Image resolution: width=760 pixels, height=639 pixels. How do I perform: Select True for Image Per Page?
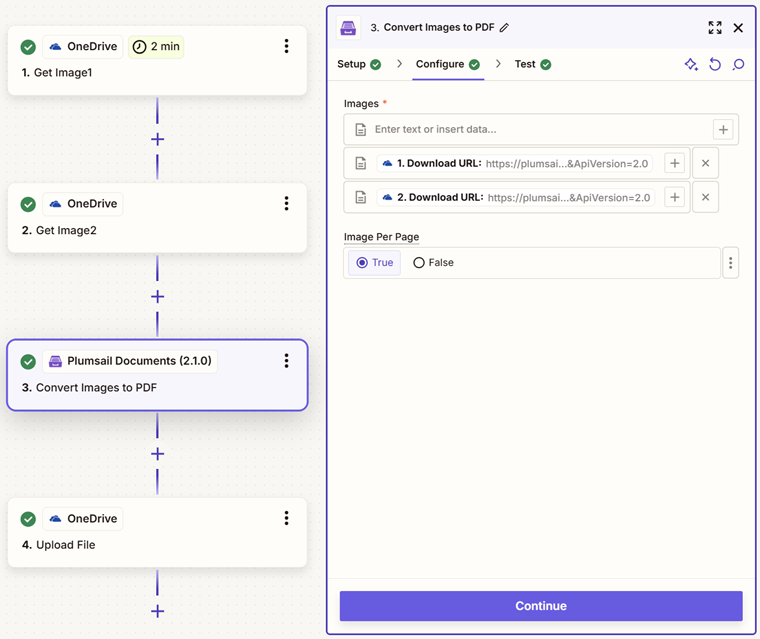point(375,263)
